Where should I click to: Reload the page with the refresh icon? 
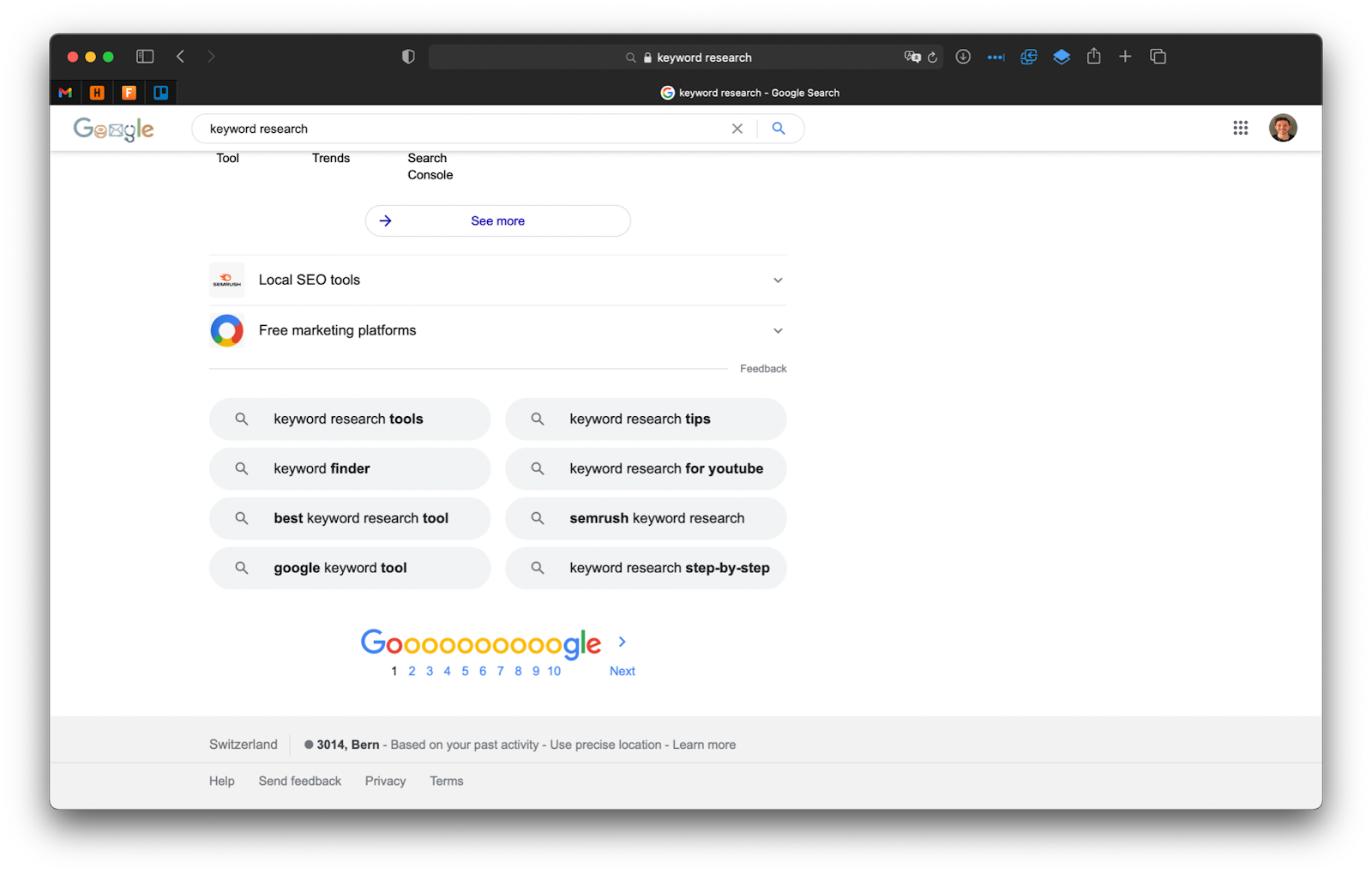point(932,57)
